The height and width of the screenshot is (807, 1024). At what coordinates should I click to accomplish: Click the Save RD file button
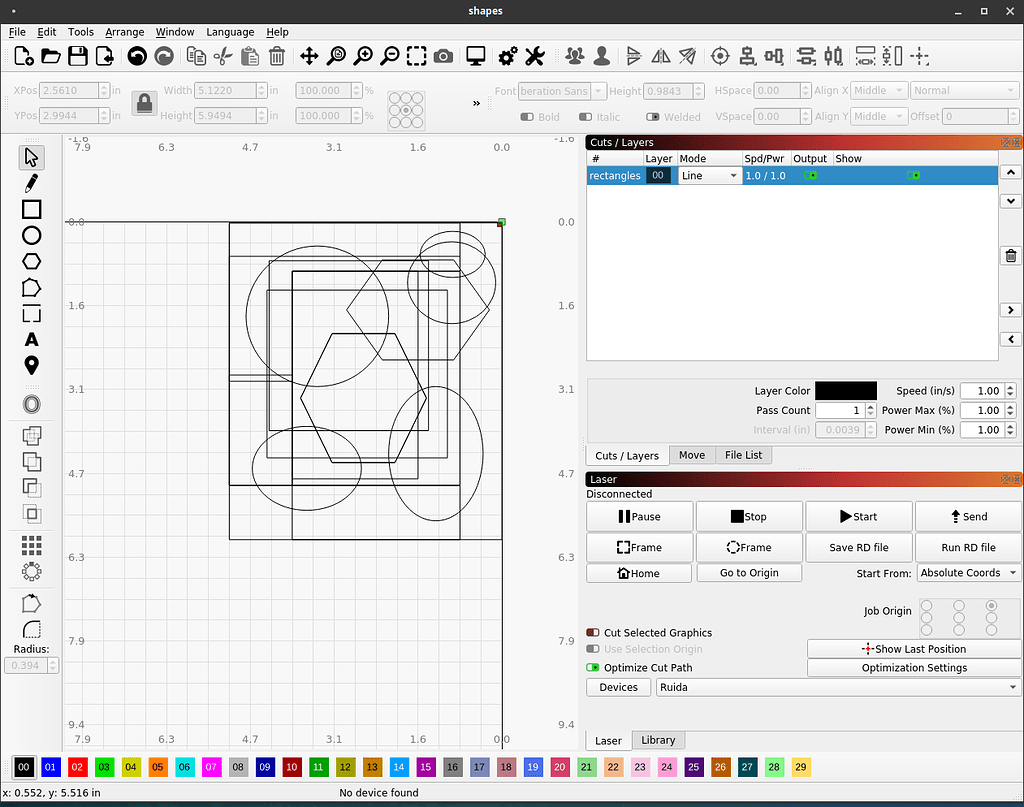858,547
